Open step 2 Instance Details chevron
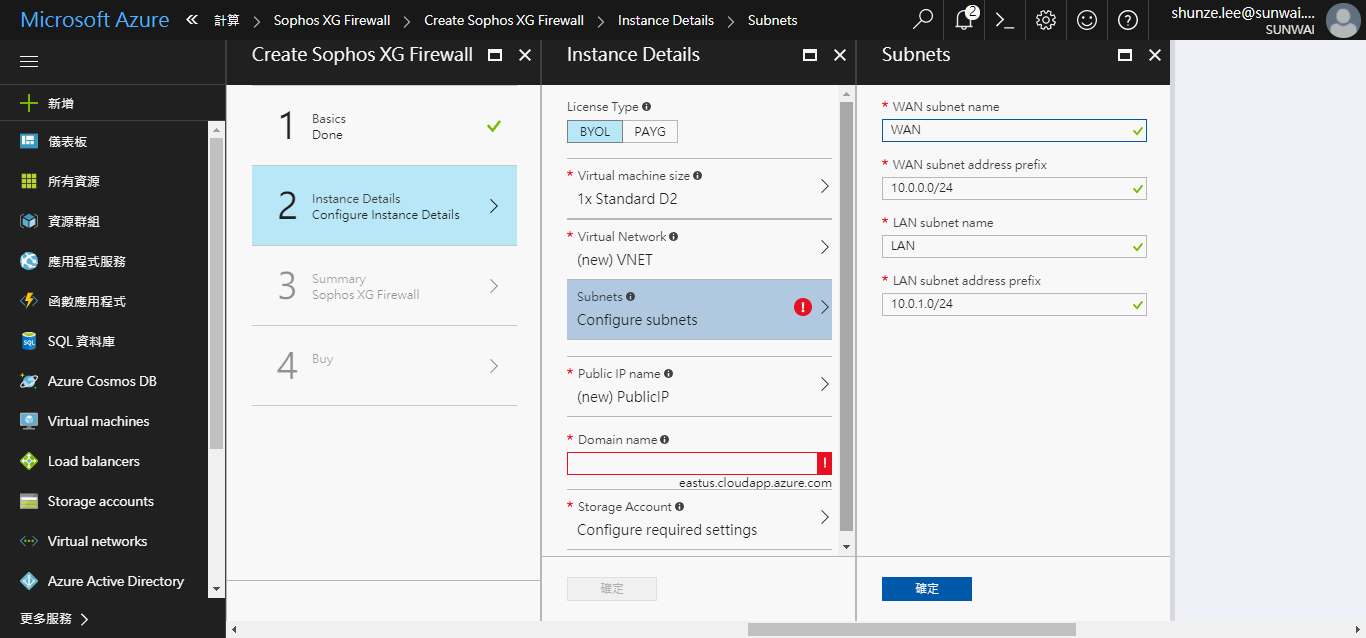The height and width of the screenshot is (638, 1366). tap(494, 206)
